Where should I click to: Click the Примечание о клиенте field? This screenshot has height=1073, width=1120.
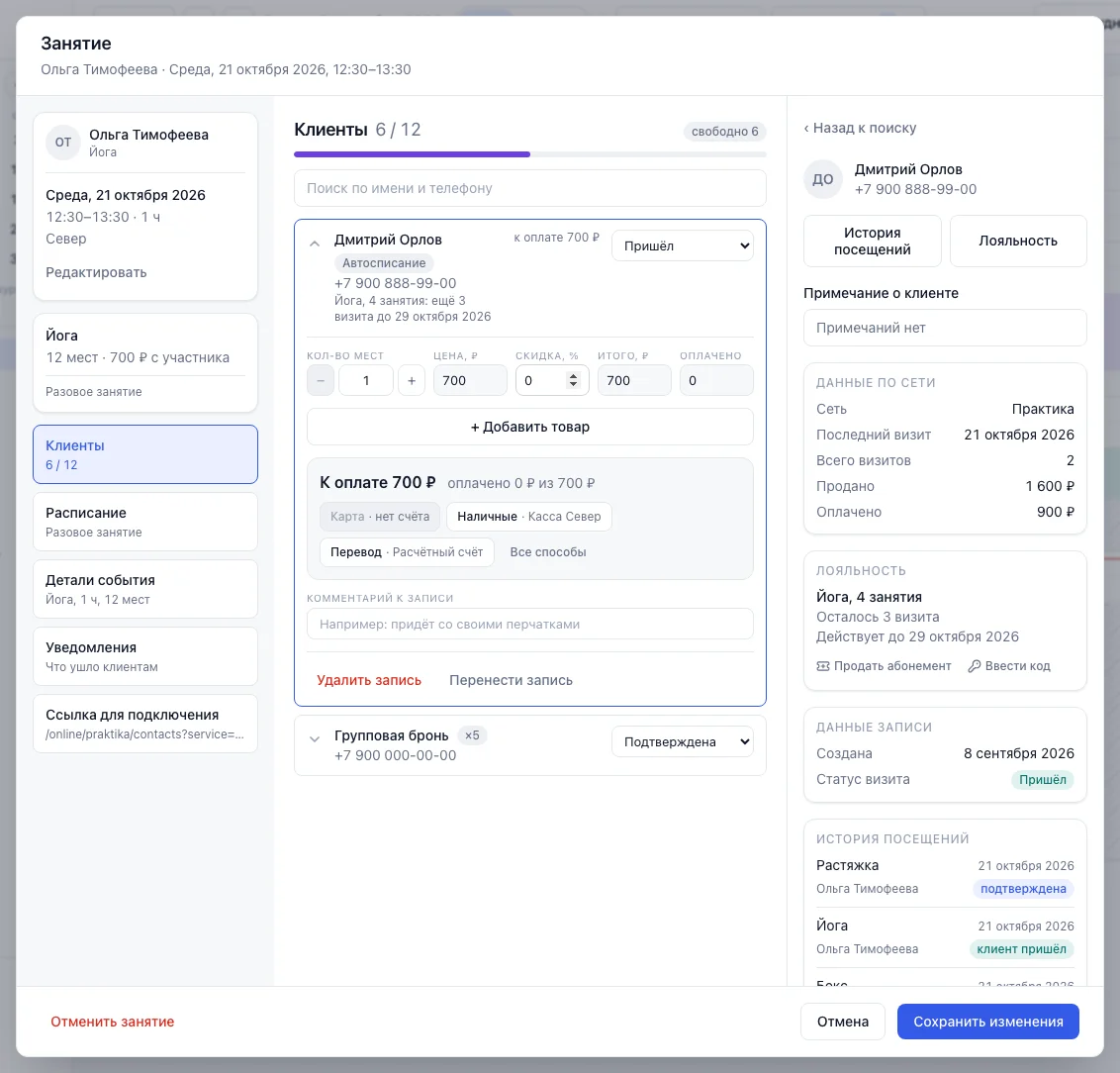945,328
